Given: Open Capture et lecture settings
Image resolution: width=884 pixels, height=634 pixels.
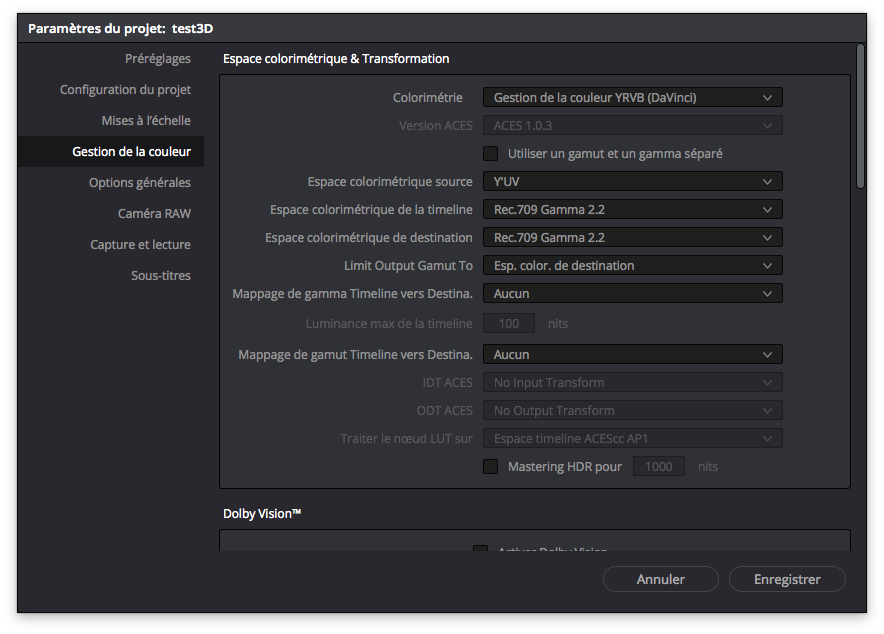Looking at the screenshot, I should [140, 245].
